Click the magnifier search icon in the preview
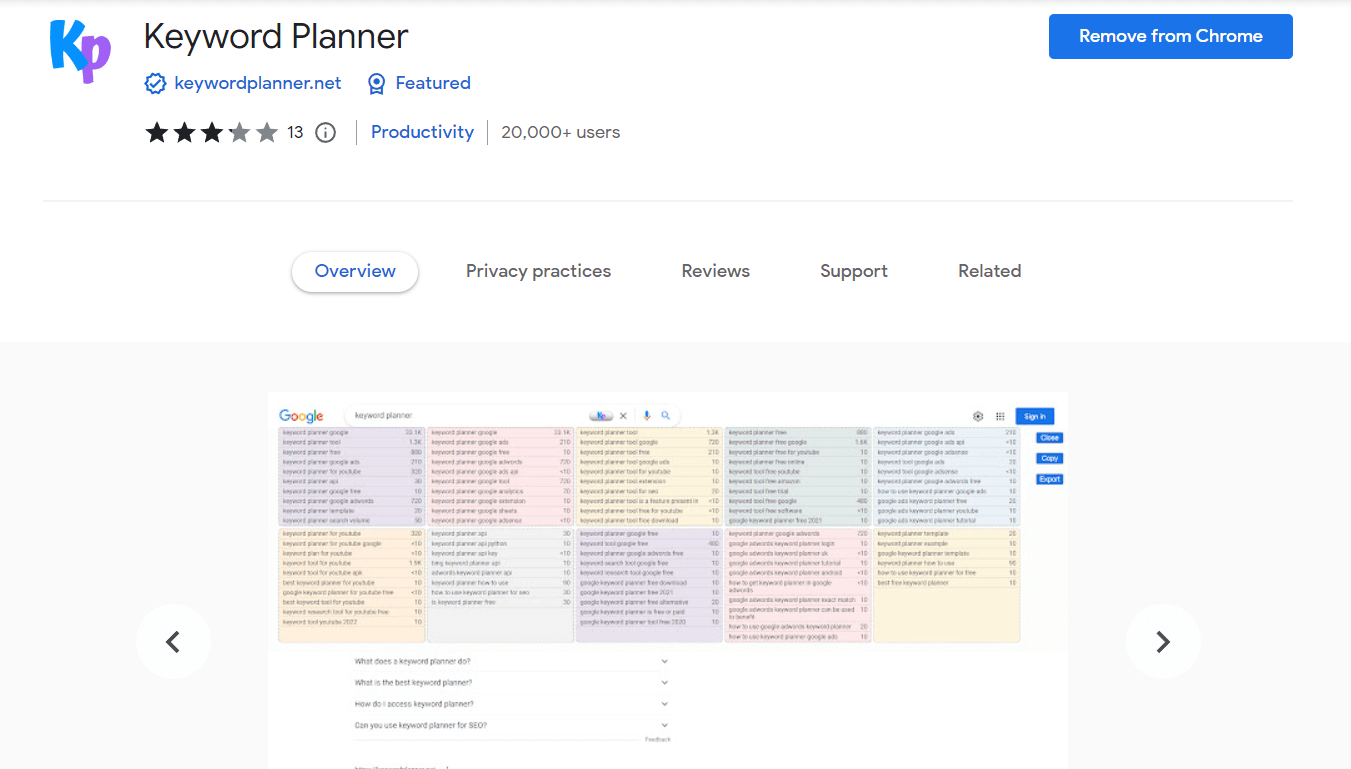1351x769 pixels. click(x=665, y=415)
